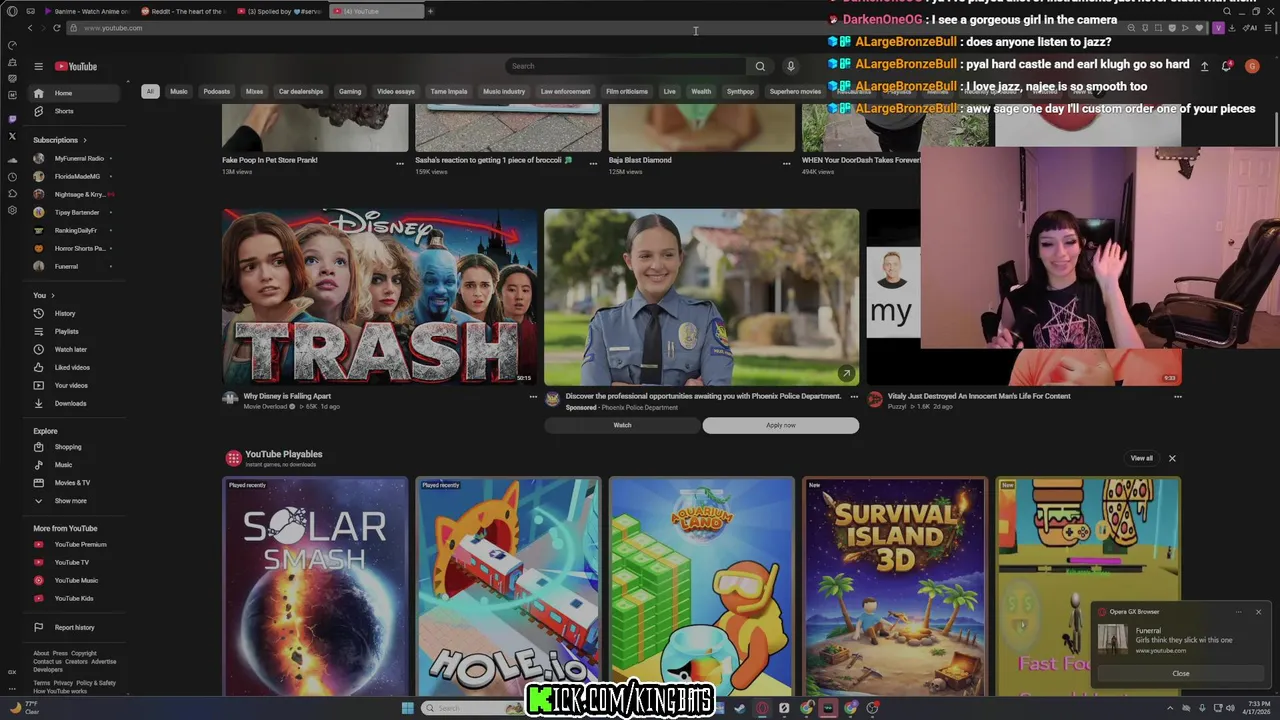Click the search magnifier button
The image size is (1280, 720).
[760, 66]
